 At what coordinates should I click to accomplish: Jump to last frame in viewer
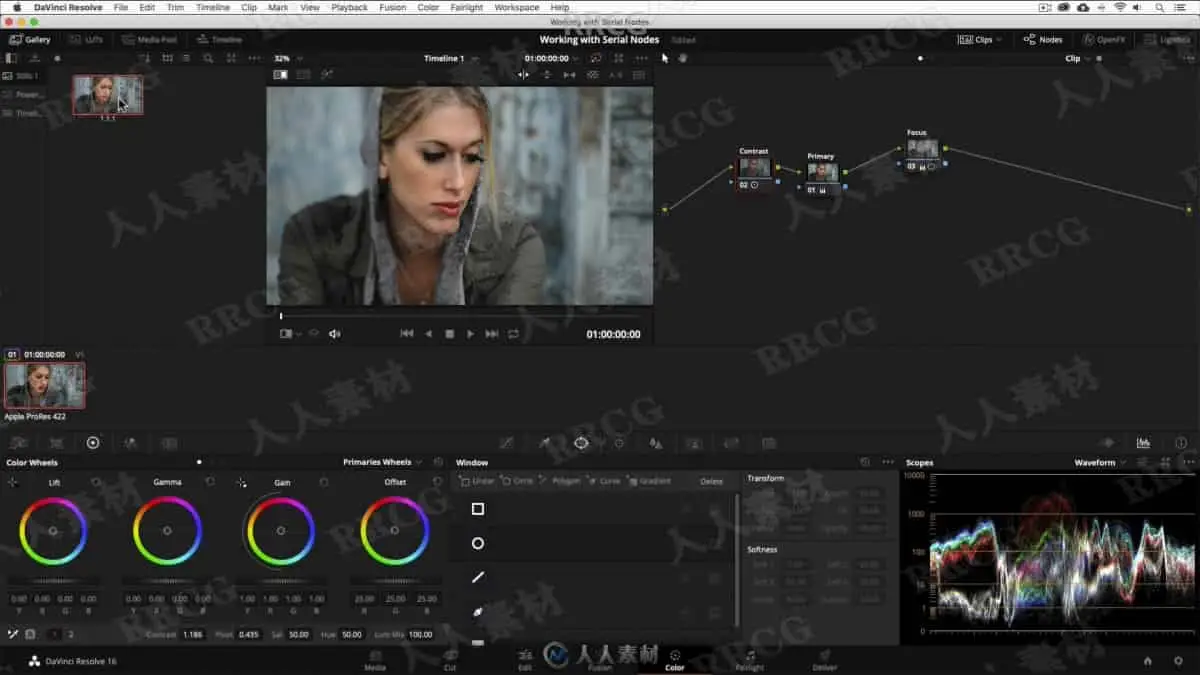(492, 333)
